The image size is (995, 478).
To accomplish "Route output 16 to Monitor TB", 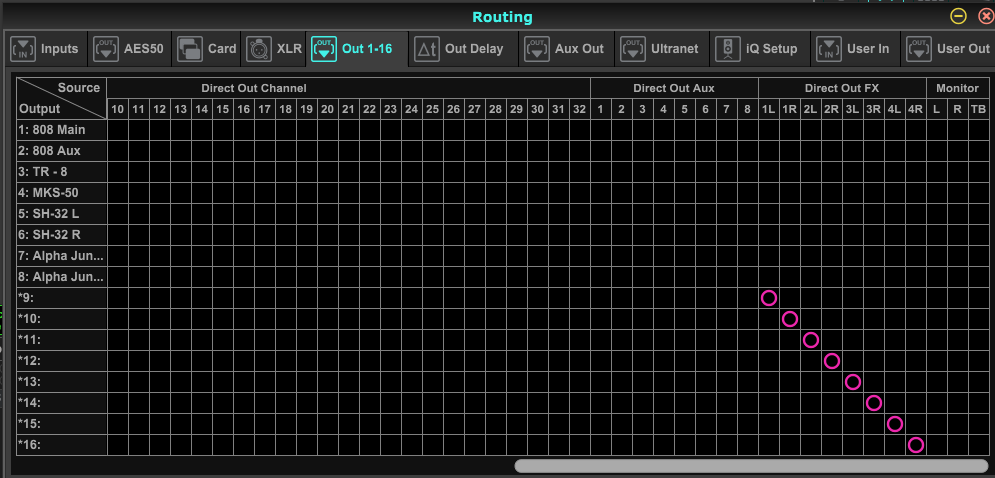I will [x=978, y=444].
